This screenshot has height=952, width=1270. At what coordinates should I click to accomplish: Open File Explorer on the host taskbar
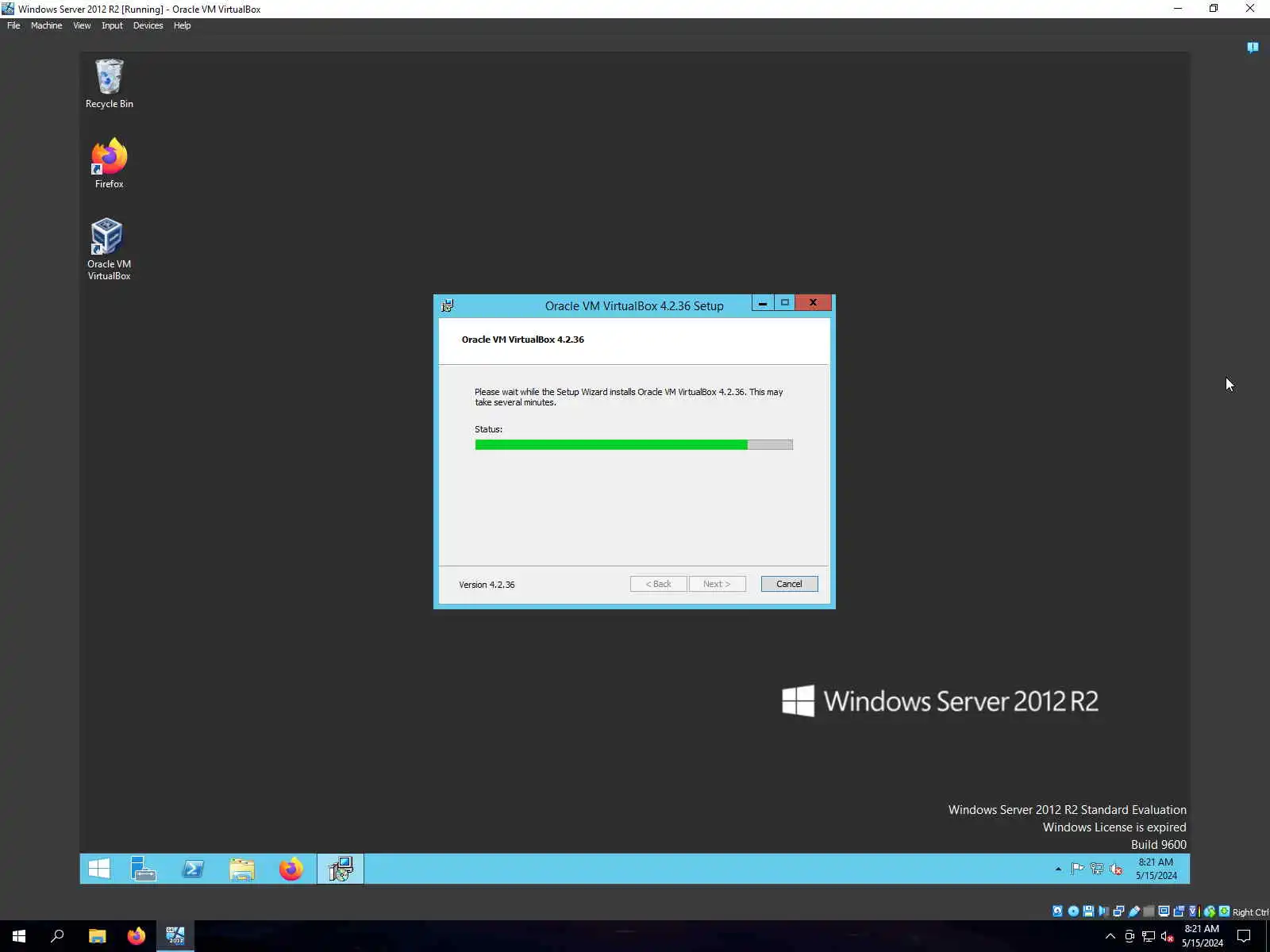pyautogui.click(x=97, y=936)
